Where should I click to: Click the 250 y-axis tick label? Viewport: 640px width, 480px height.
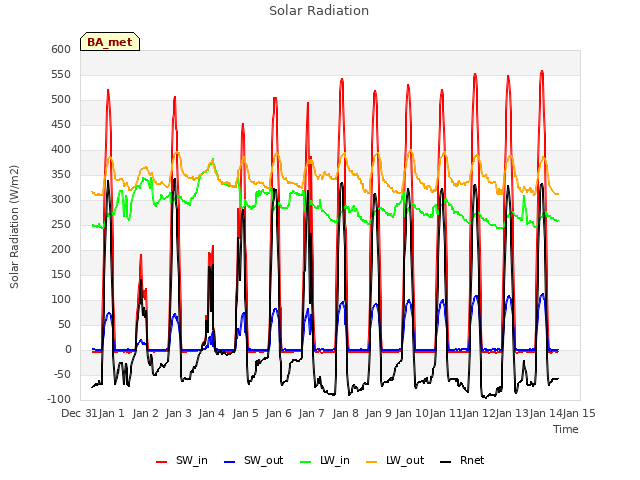click(61, 224)
